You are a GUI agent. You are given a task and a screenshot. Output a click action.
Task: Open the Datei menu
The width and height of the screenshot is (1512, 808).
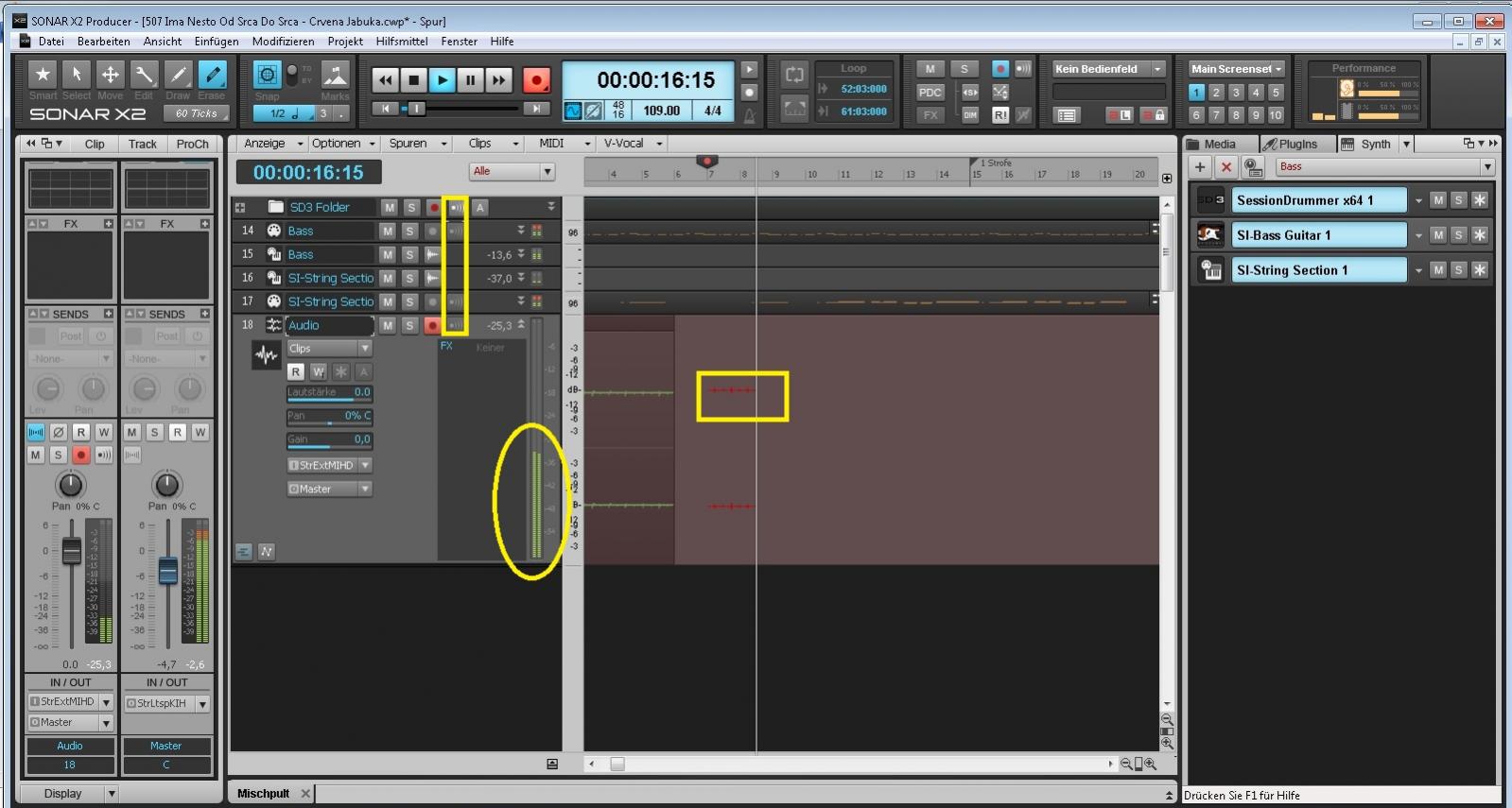click(51, 42)
